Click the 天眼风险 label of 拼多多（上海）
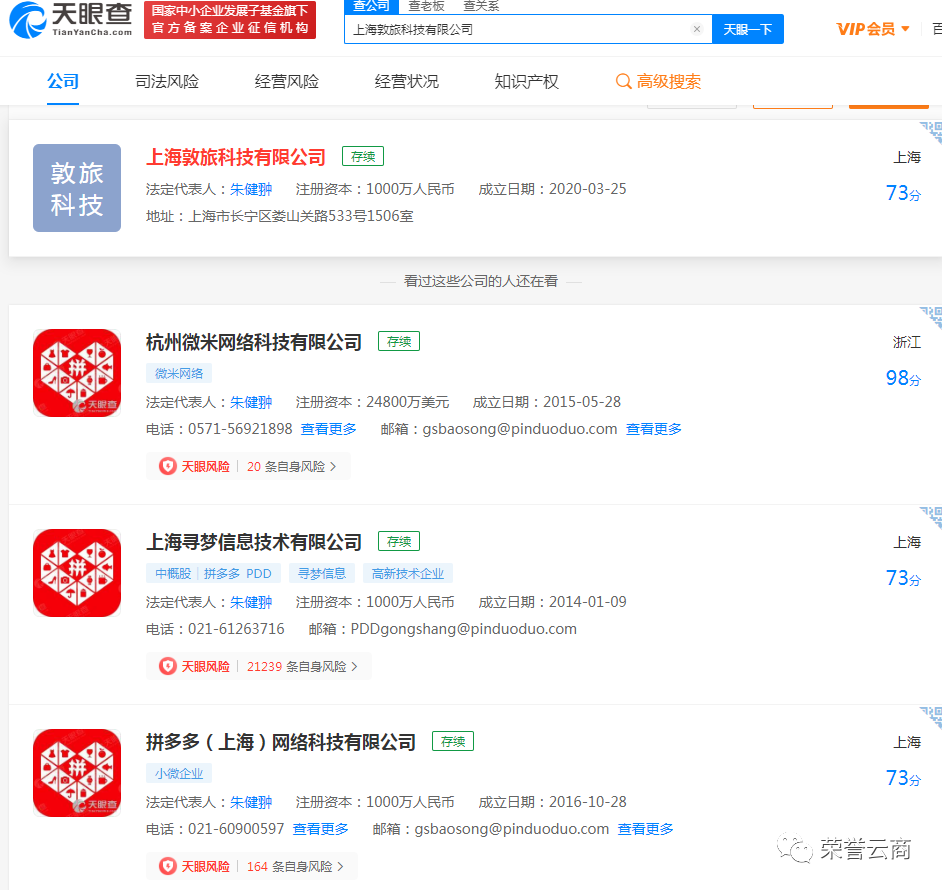The width and height of the screenshot is (942, 890). 205,867
